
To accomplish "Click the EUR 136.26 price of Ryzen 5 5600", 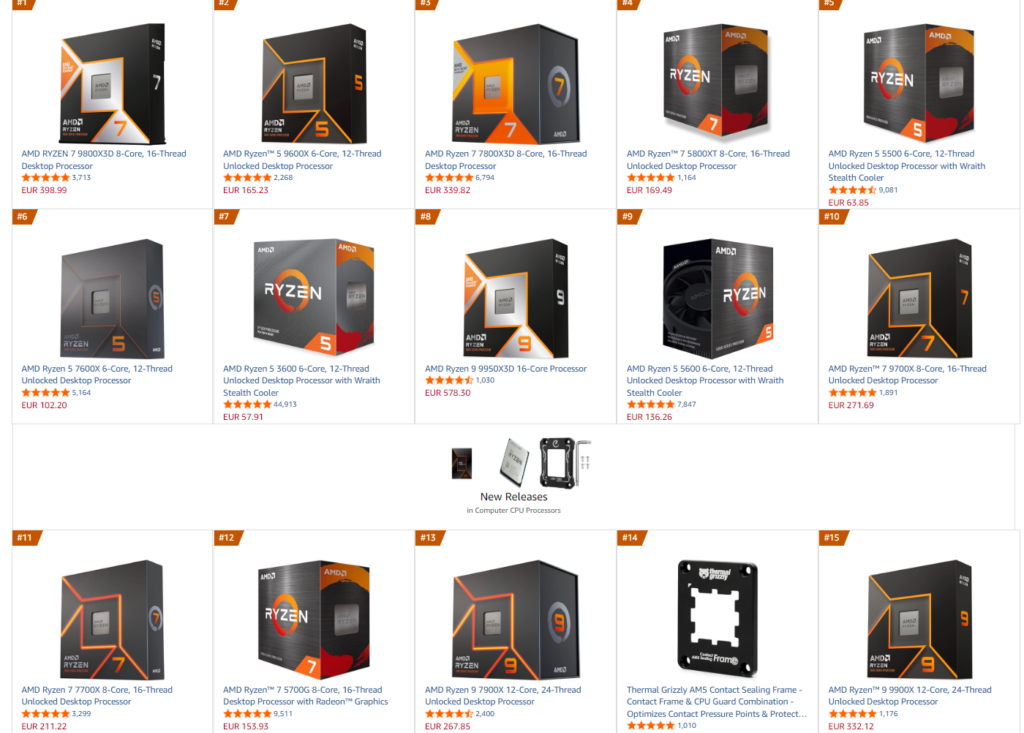I will click(x=649, y=417).
